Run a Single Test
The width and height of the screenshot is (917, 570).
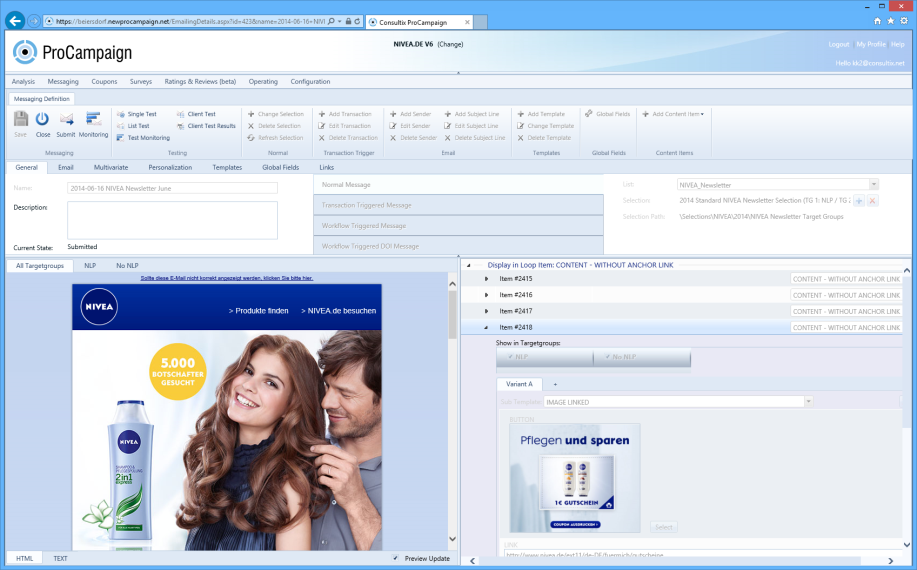click(141, 114)
